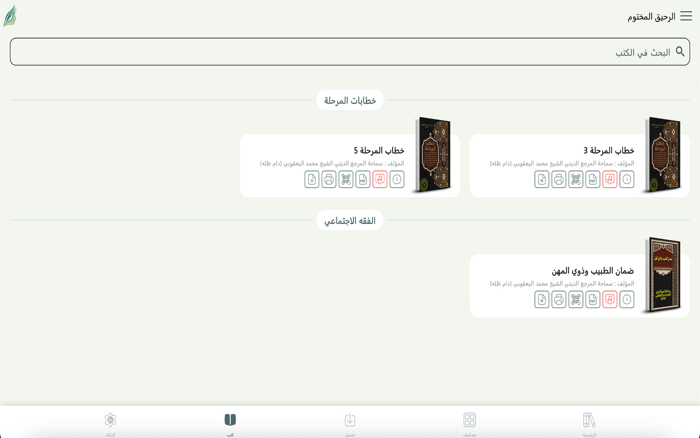Click the author line under خطاب المرحلة 3

562,164
